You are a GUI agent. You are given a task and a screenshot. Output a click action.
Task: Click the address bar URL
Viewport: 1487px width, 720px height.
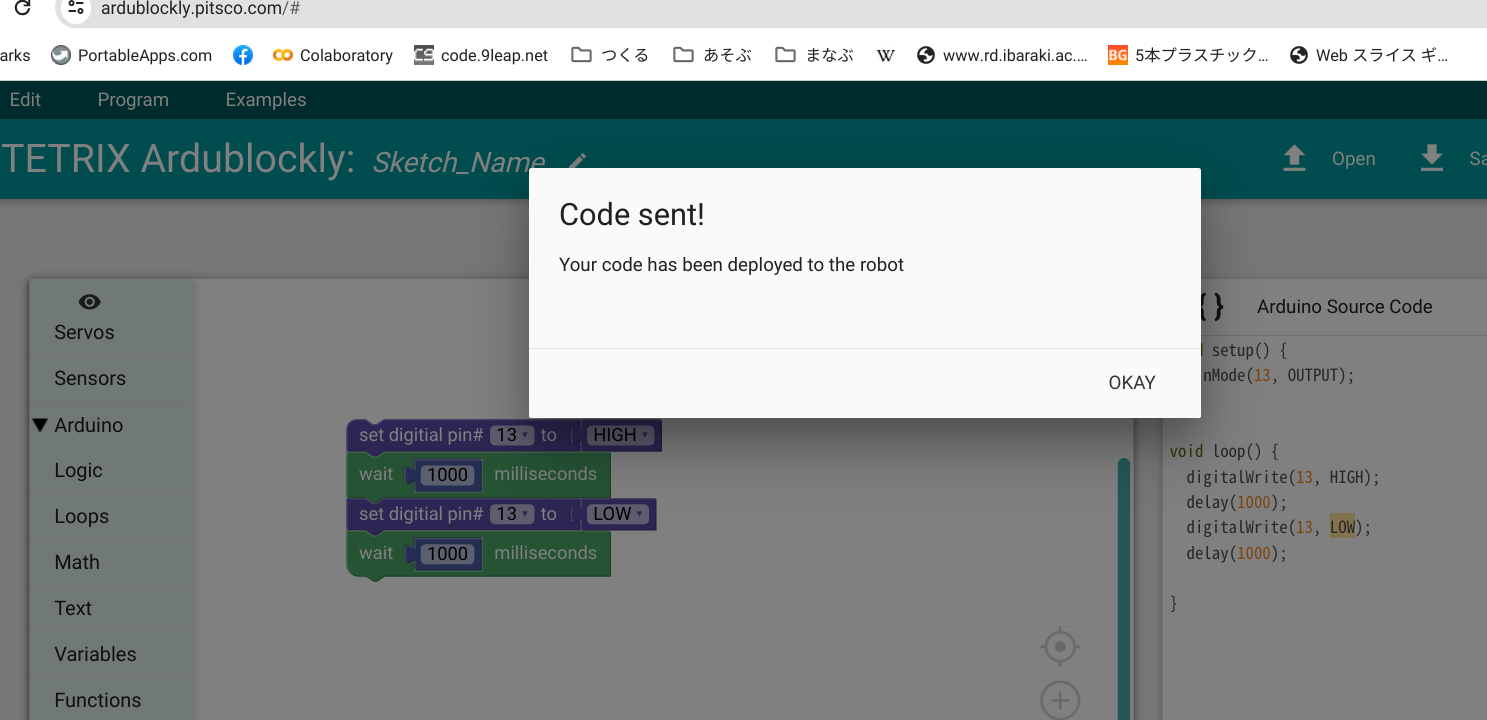coord(201,9)
